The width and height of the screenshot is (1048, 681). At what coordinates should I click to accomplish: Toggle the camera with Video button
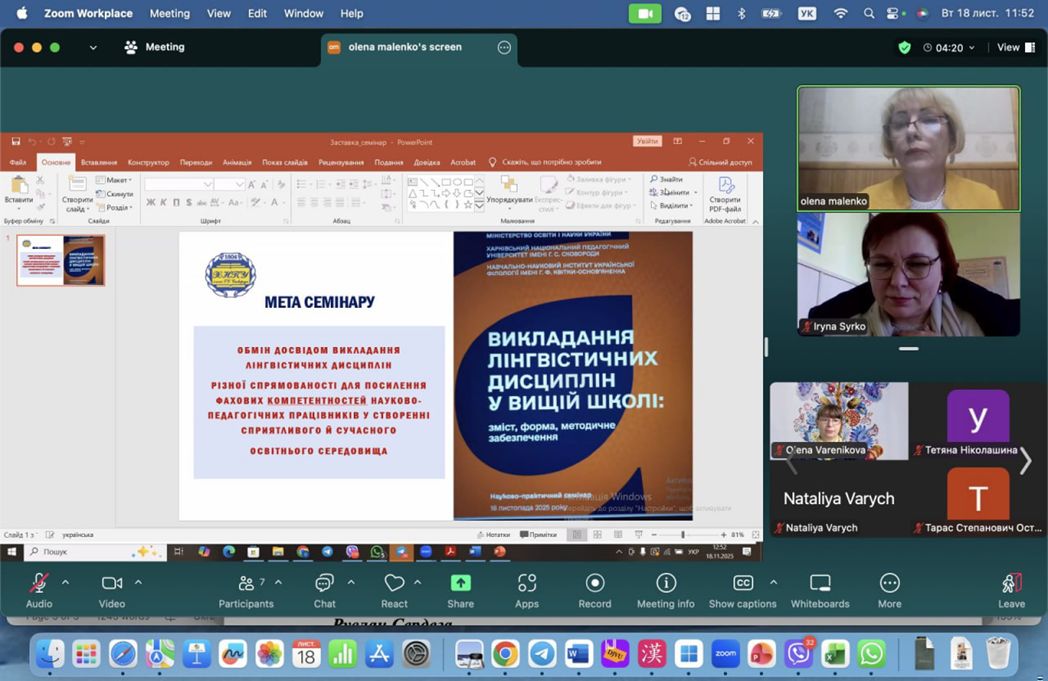pos(112,584)
